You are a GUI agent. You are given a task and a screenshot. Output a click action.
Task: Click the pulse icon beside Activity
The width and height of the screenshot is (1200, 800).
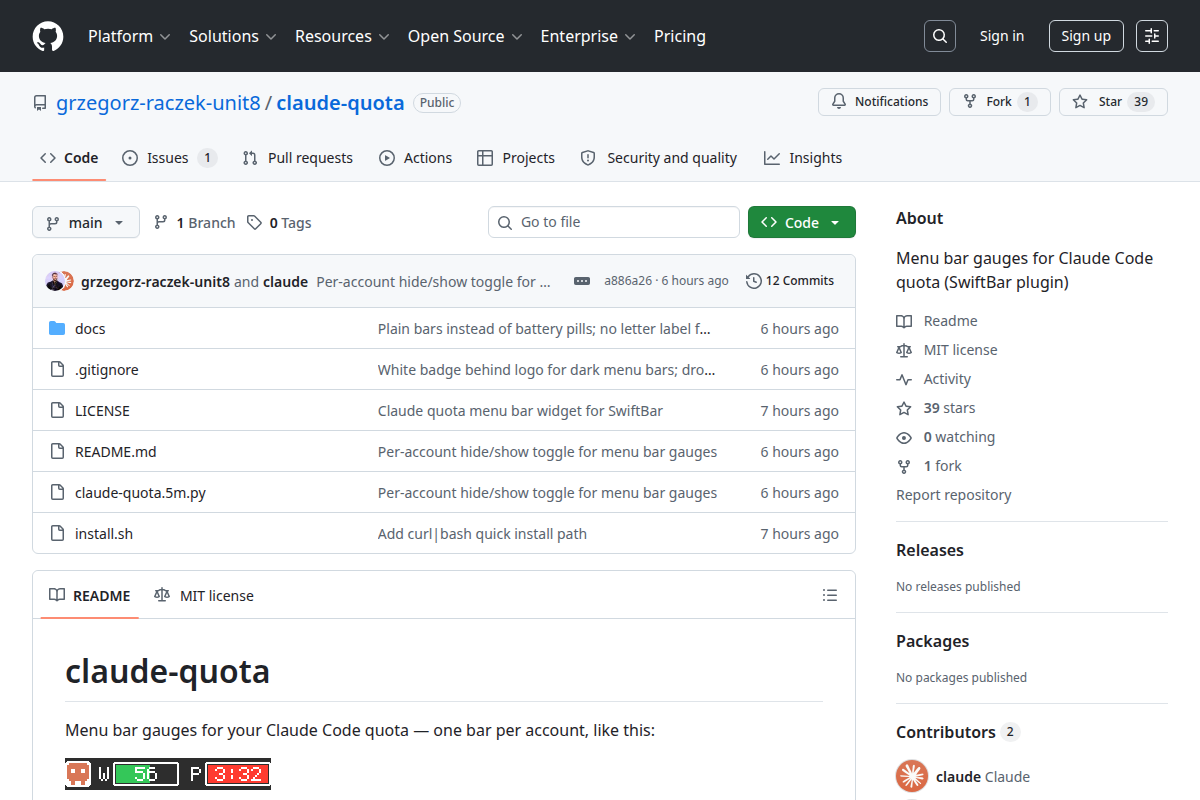tap(904, 379)
